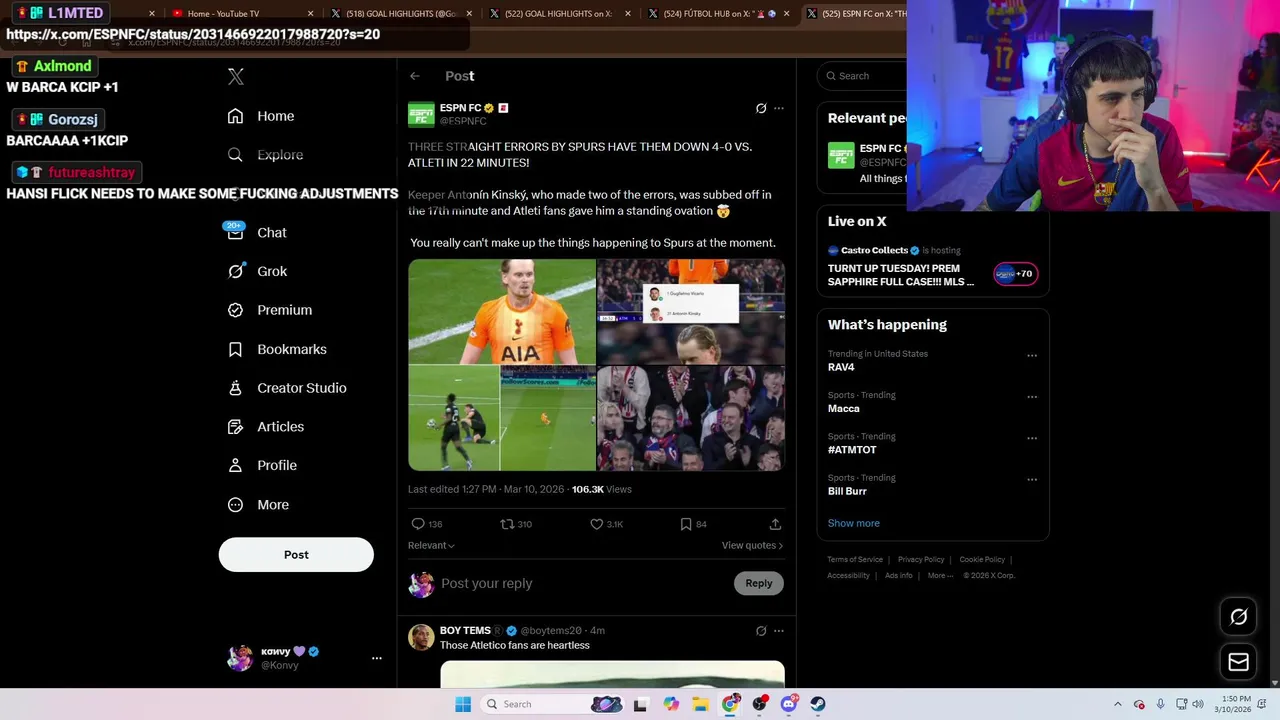Open options dots for Macca trend
Image resolution: width=1280 pixels, height=720 pixels.
pyautogui.click(x=1032, y=397)
